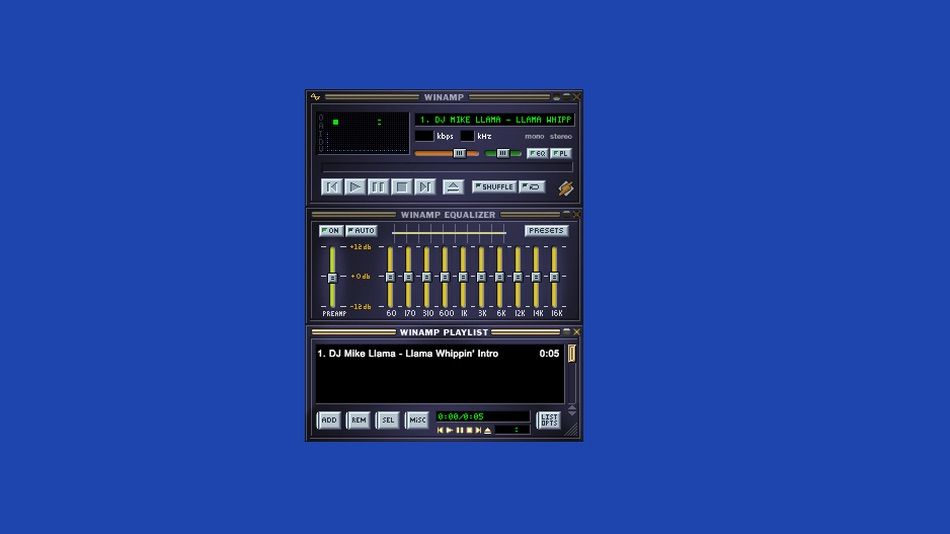Enable the equalizer AUTO mode
The height and width of the screenshot is (534, 950).
click(361, 231)
